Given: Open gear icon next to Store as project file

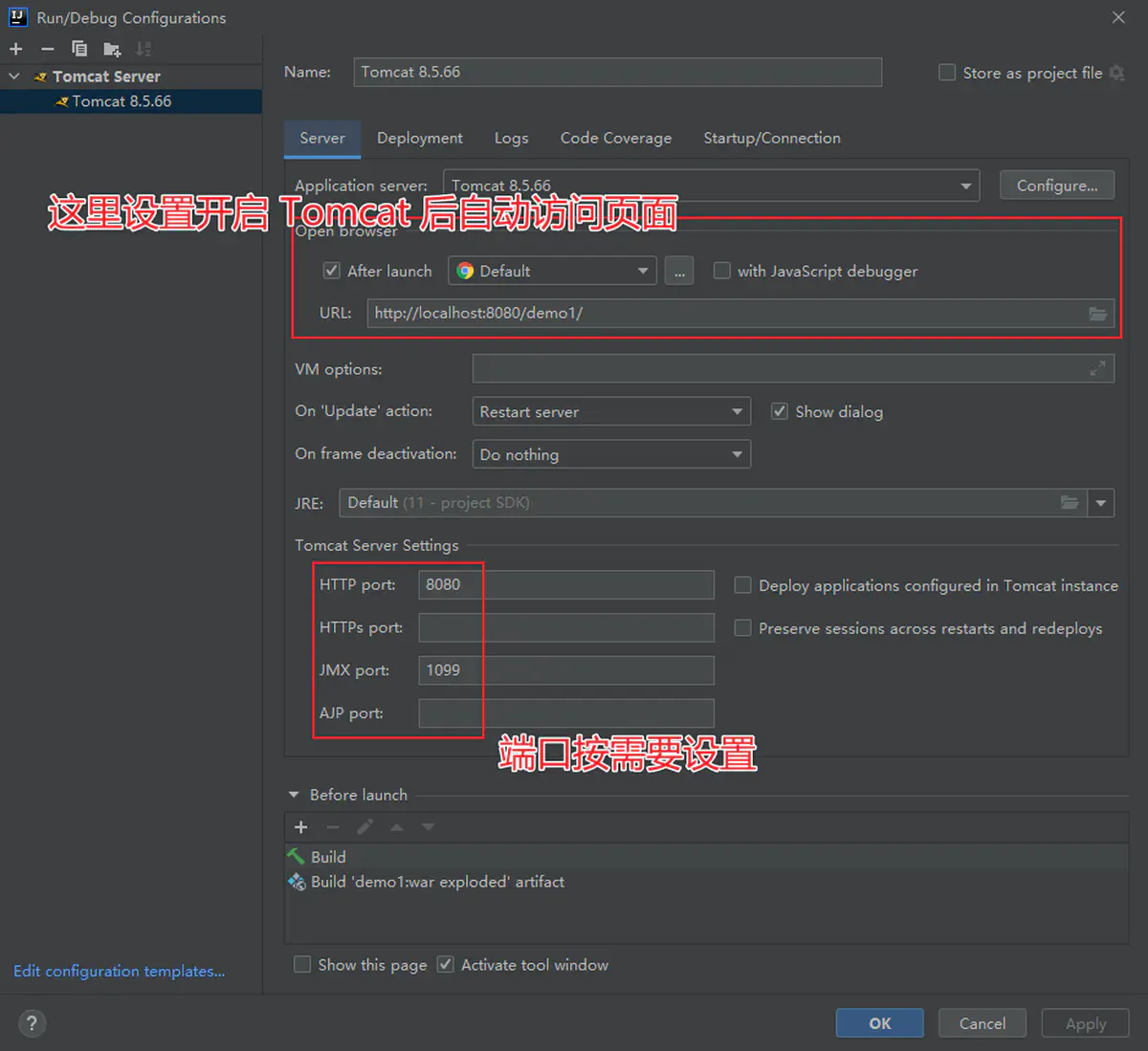Looking at the screenshot, I should (x=1116, y=73).
